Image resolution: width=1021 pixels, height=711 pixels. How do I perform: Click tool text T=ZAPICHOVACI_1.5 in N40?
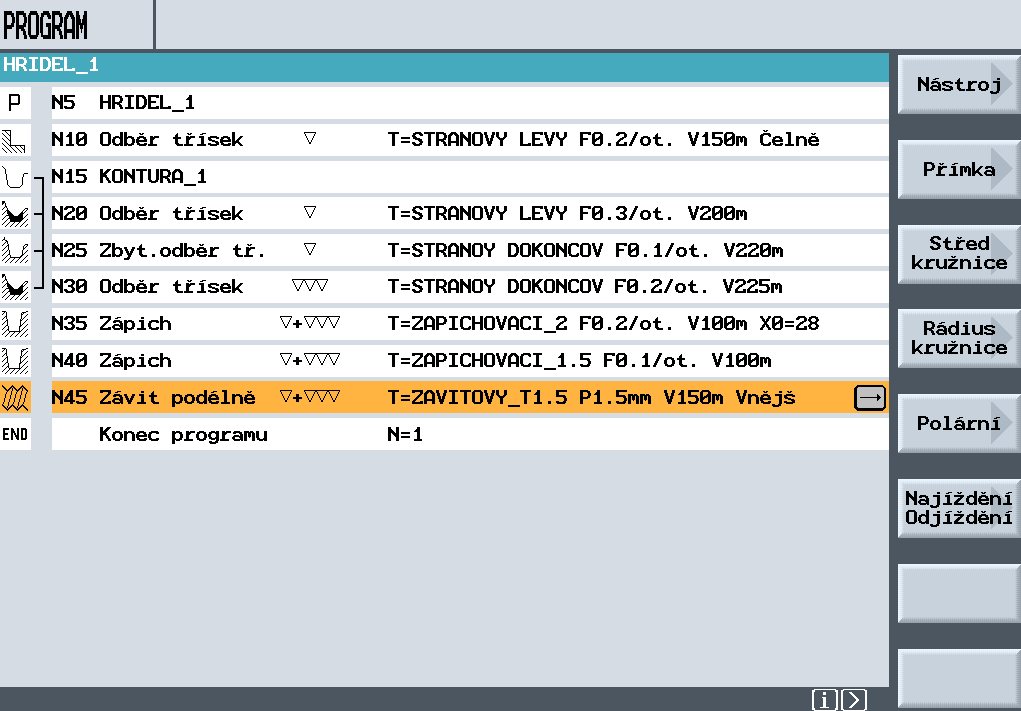point(489,360)
